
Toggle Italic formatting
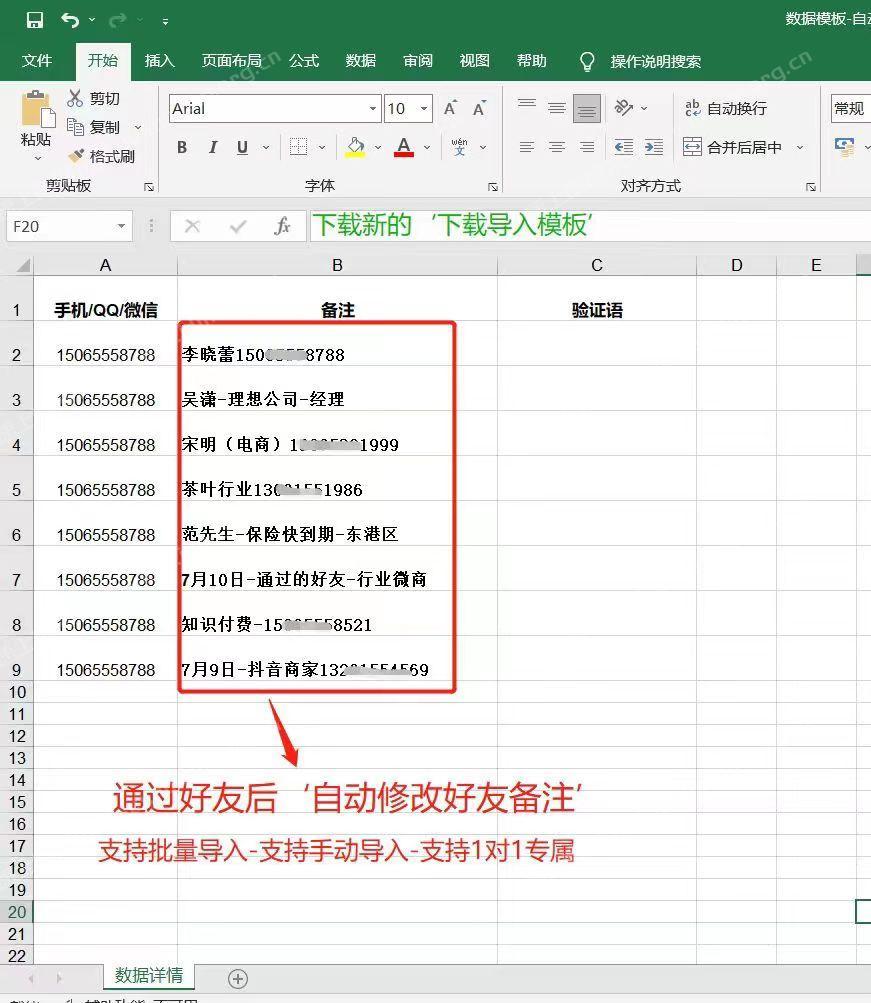[x=212, y=148]
